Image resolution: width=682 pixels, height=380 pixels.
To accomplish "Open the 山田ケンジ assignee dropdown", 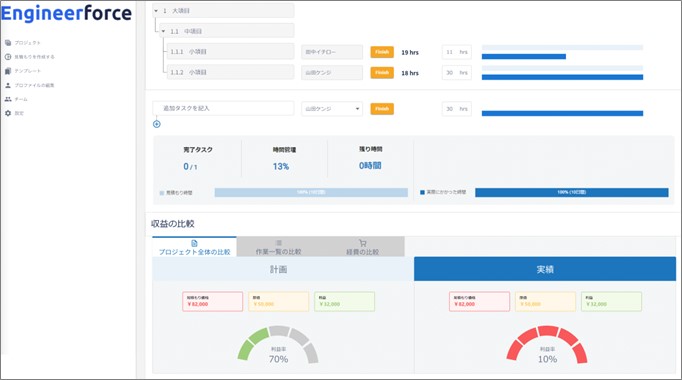I will click(x=332, y=109).
